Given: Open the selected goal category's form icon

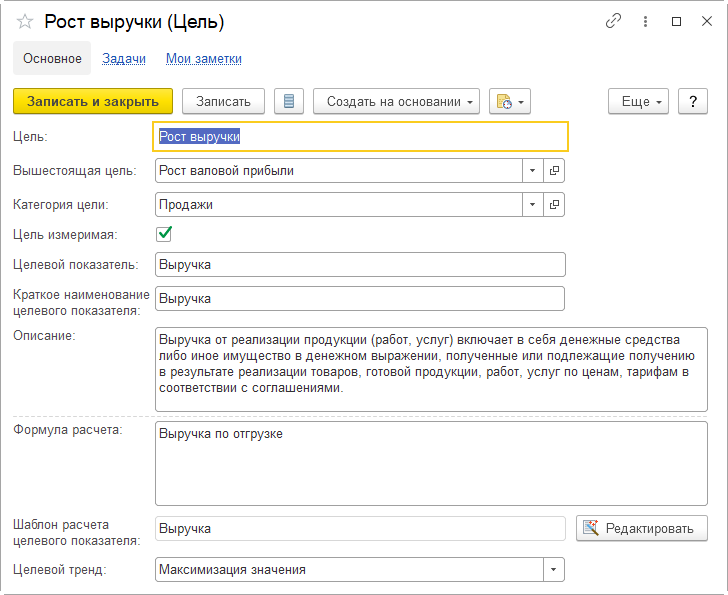Looking at the screenshot, I should click(x=554, y=204).
